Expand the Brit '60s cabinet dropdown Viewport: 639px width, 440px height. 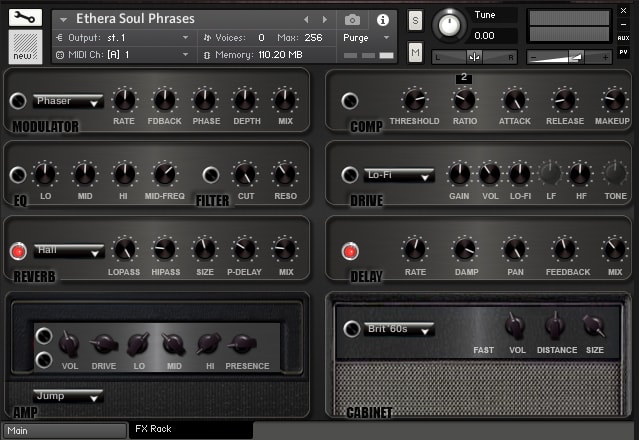click(399, 329)
